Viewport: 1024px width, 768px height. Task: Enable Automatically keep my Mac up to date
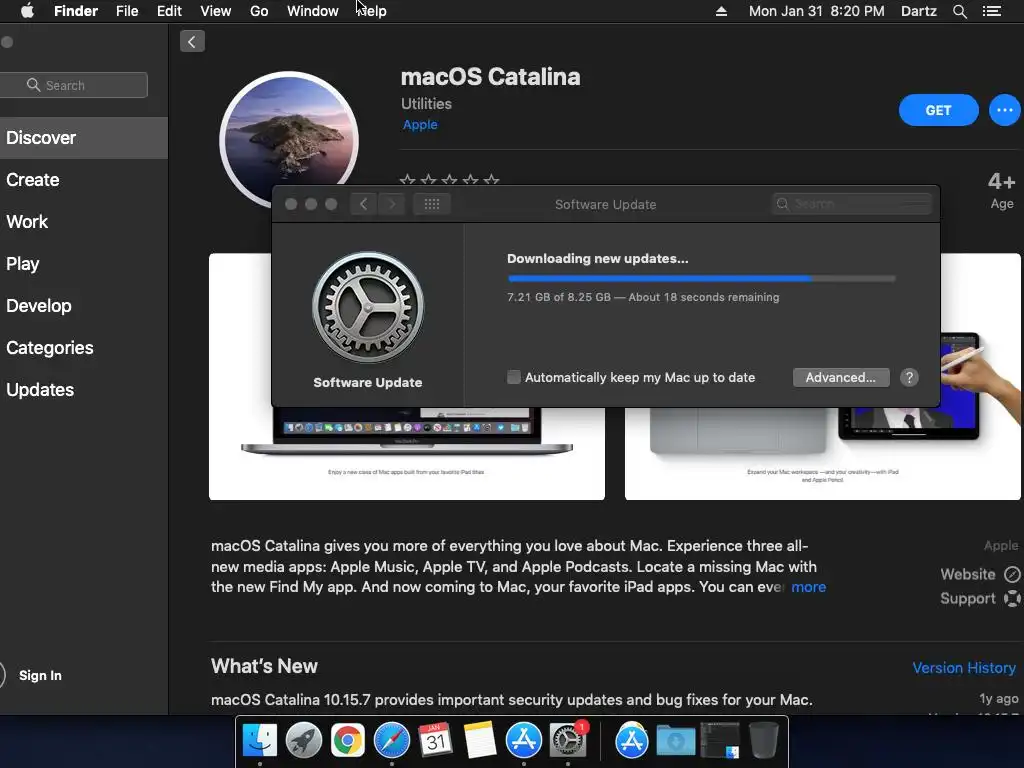(514, 377)
